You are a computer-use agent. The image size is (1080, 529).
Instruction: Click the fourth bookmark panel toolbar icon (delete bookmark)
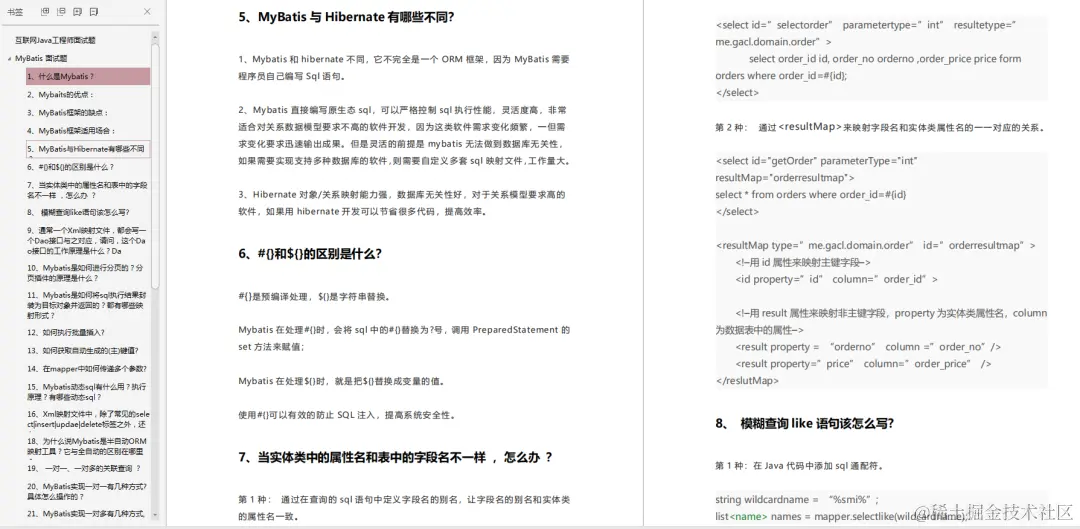pos(94,12)
